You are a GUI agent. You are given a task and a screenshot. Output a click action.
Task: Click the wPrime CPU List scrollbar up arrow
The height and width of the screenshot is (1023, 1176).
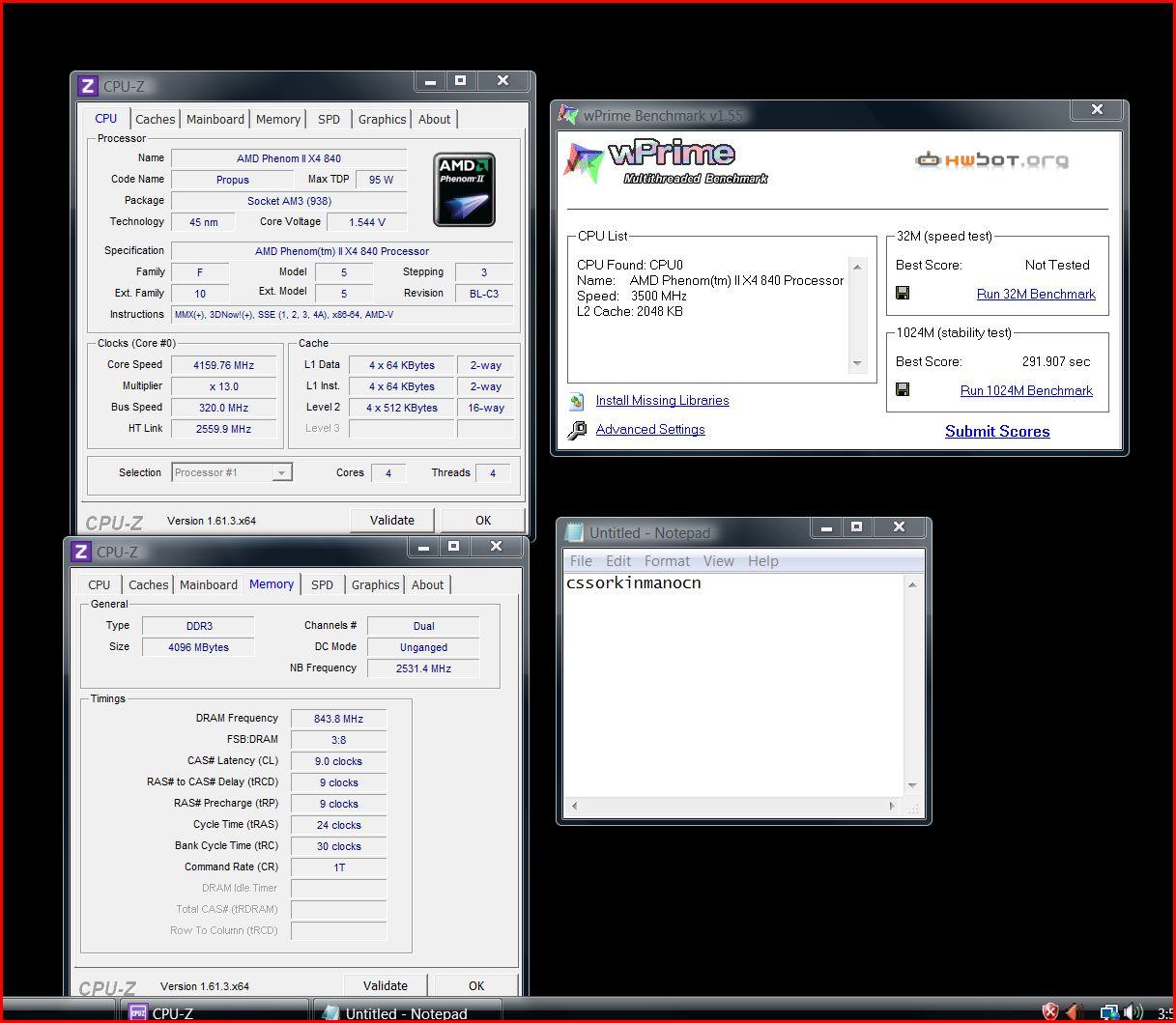click(856, 267)
